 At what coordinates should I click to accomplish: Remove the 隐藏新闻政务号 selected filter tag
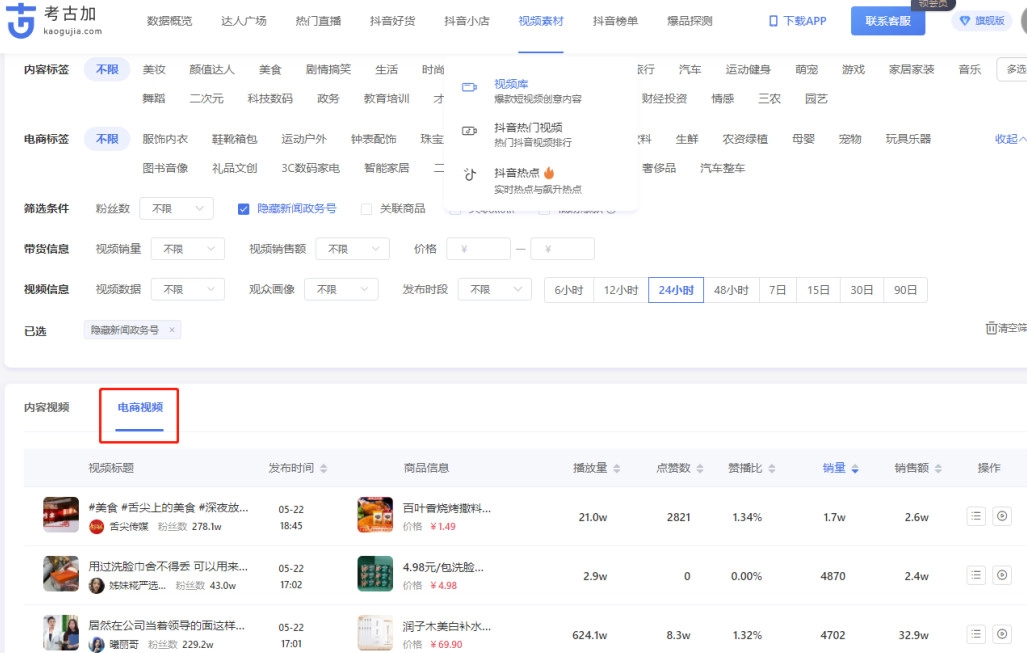[x=172, y=329]
